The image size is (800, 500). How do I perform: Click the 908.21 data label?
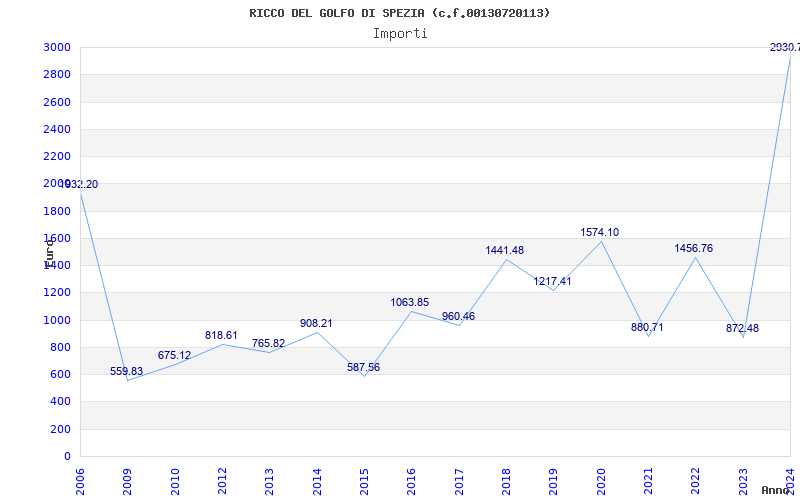[x=316, y=323]
